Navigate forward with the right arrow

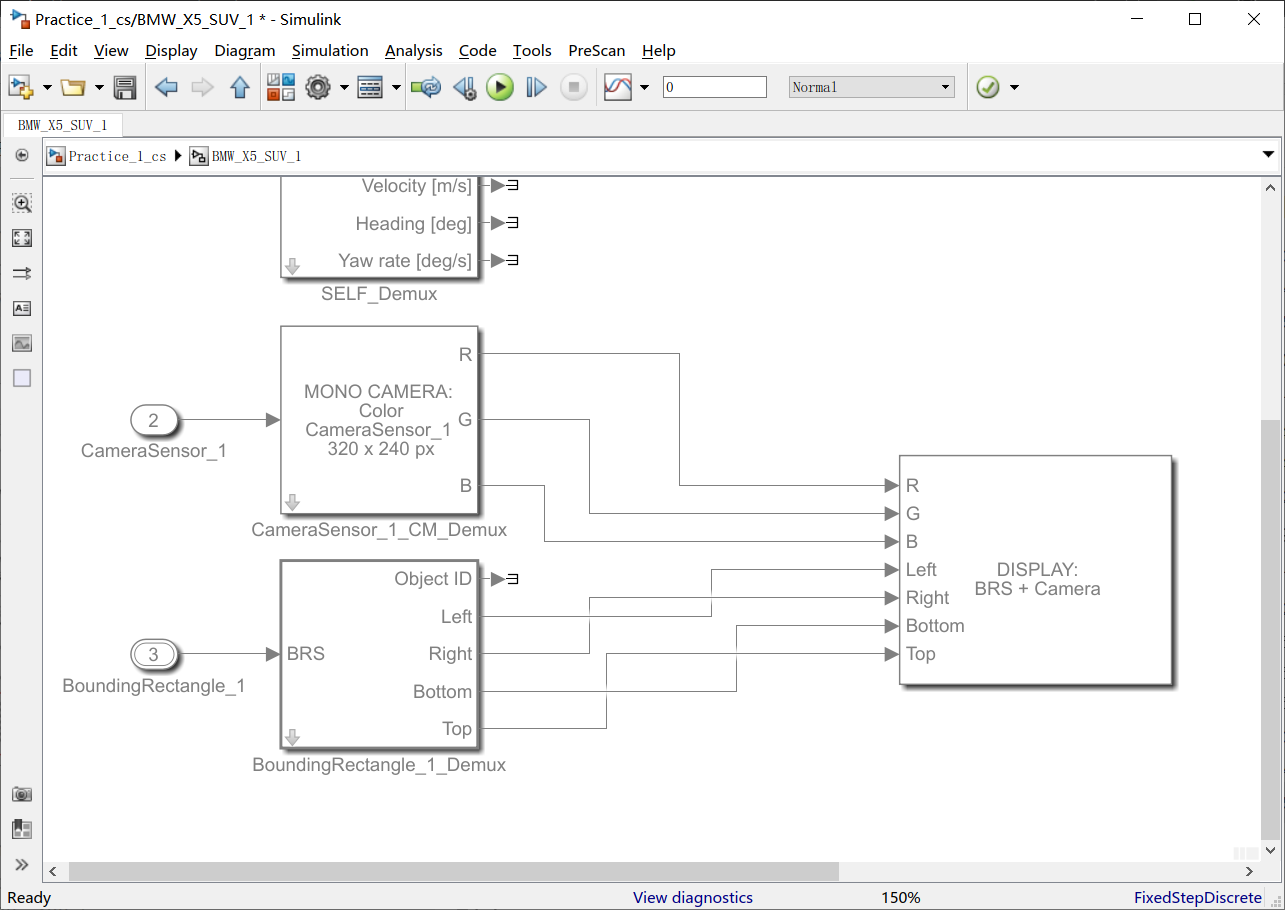tap(203, 88)
